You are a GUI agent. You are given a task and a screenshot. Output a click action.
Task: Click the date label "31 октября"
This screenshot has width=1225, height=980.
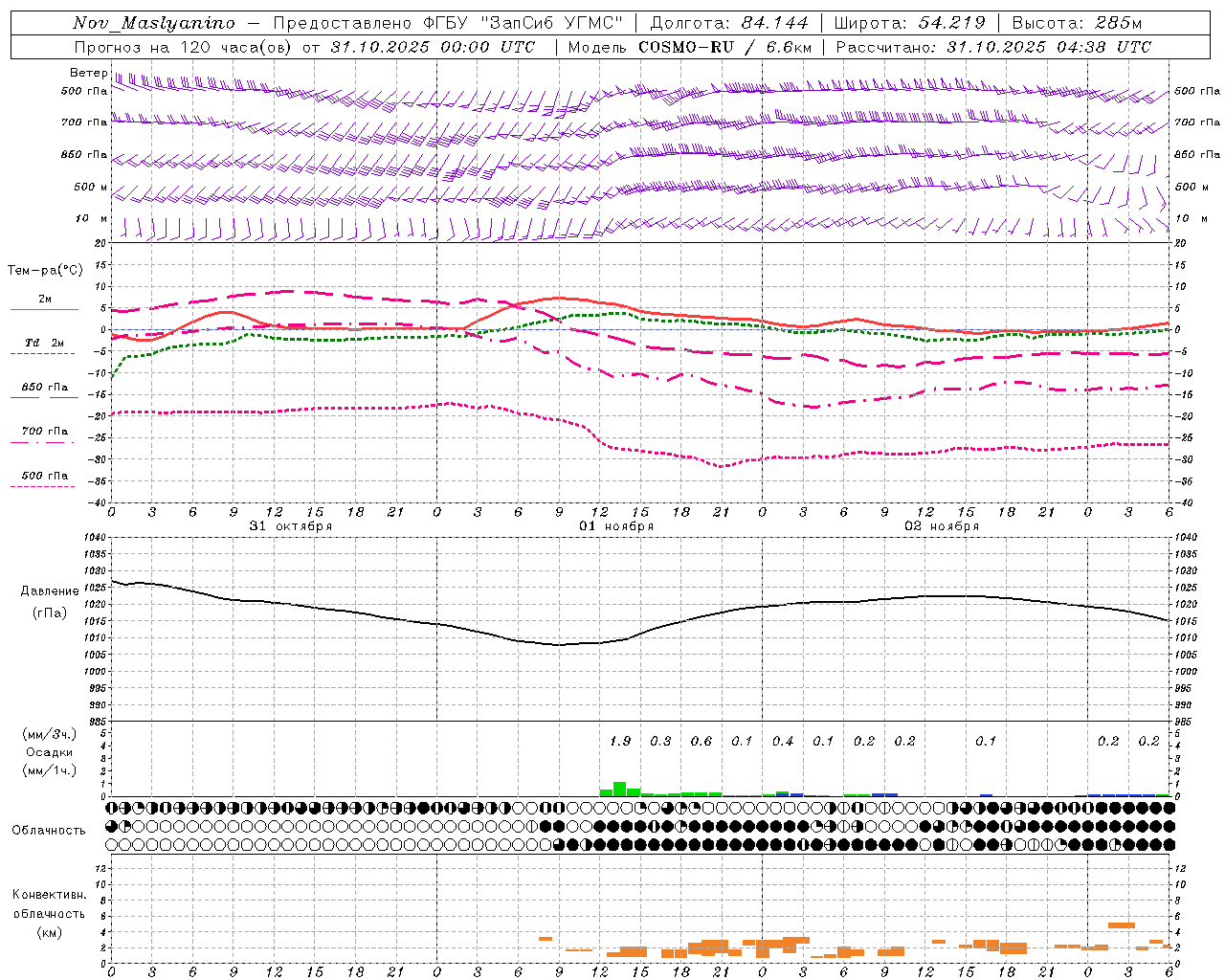pyautogui.click(x=291, y=526)
